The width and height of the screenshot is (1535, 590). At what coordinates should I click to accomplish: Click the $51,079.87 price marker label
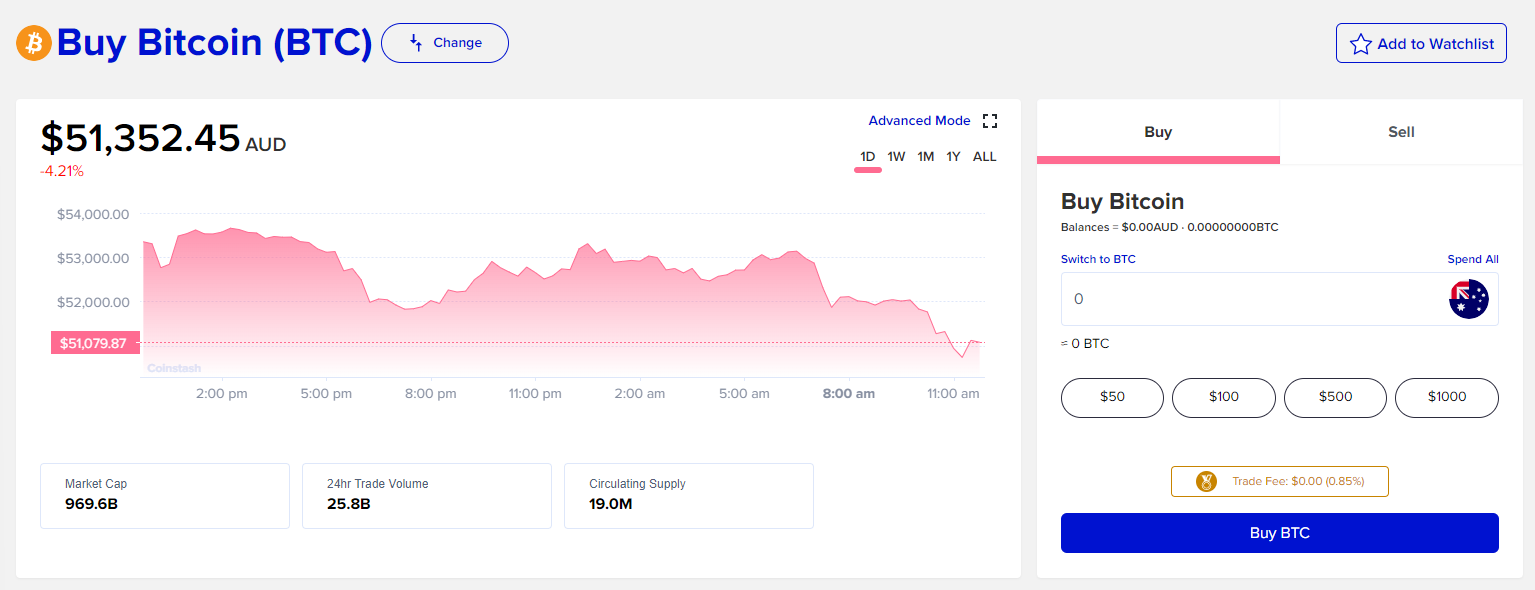pos(93,343)
